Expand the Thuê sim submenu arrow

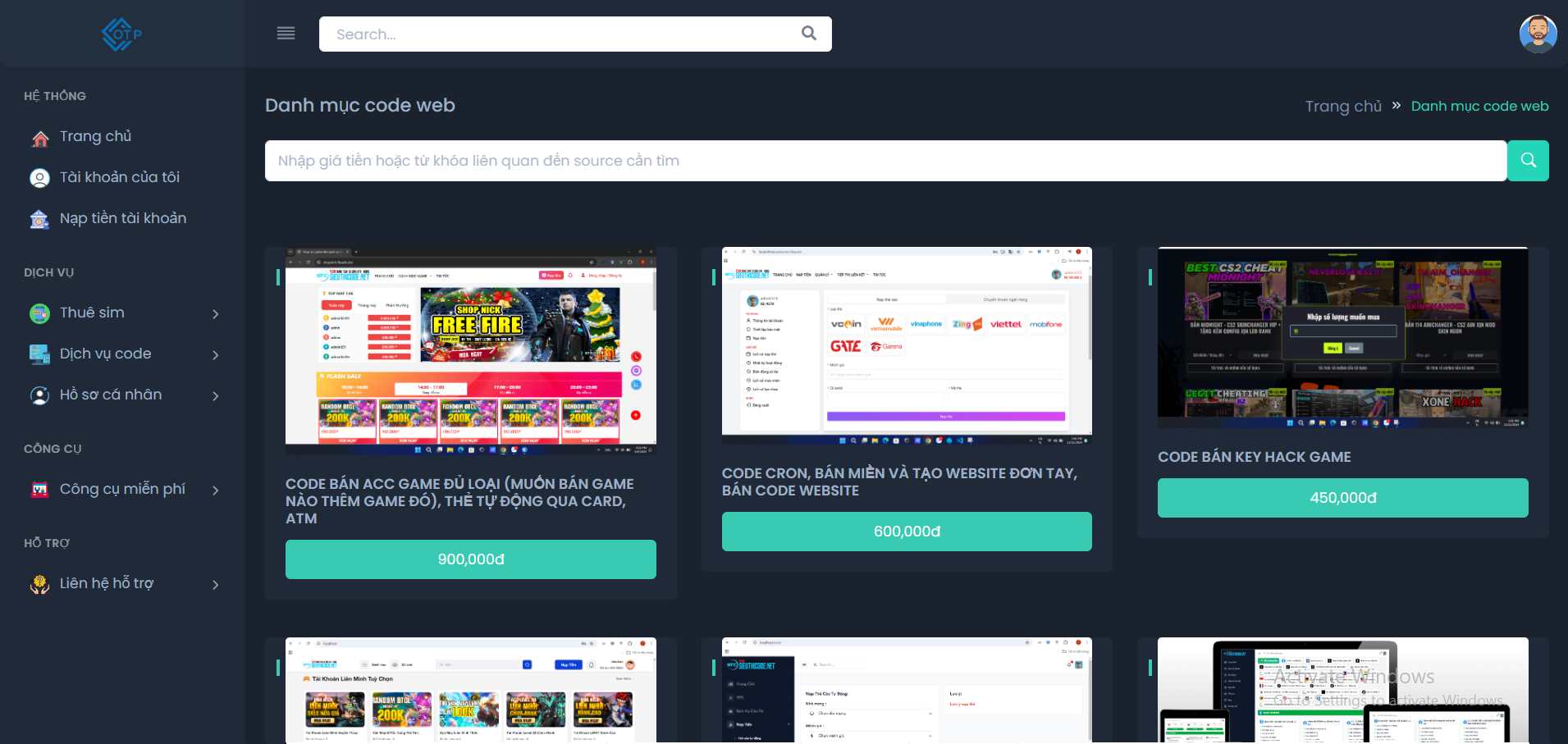(x=216, y=314)
